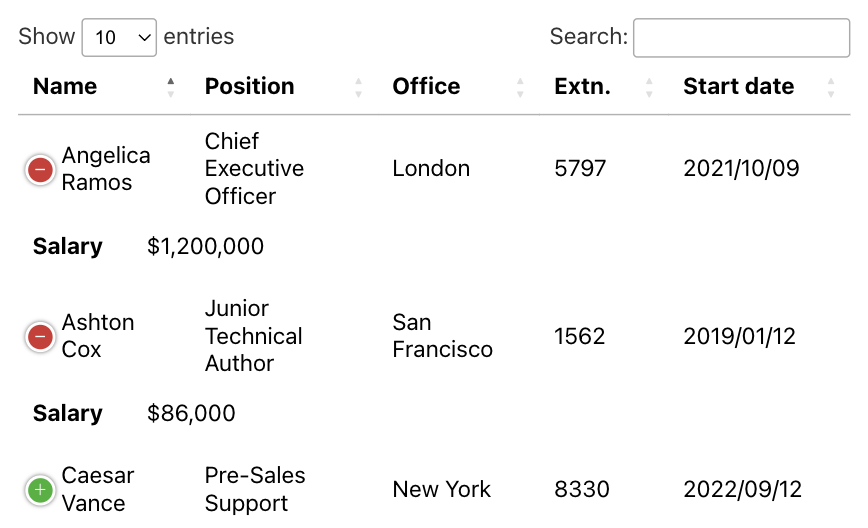Select the extension 8330 cell
The width and height of the screenshot is (868, 528).
[x=582, y=489]
